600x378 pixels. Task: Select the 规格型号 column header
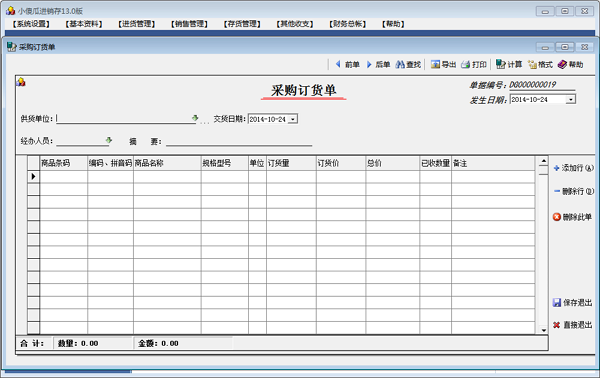tap(225, 163)
